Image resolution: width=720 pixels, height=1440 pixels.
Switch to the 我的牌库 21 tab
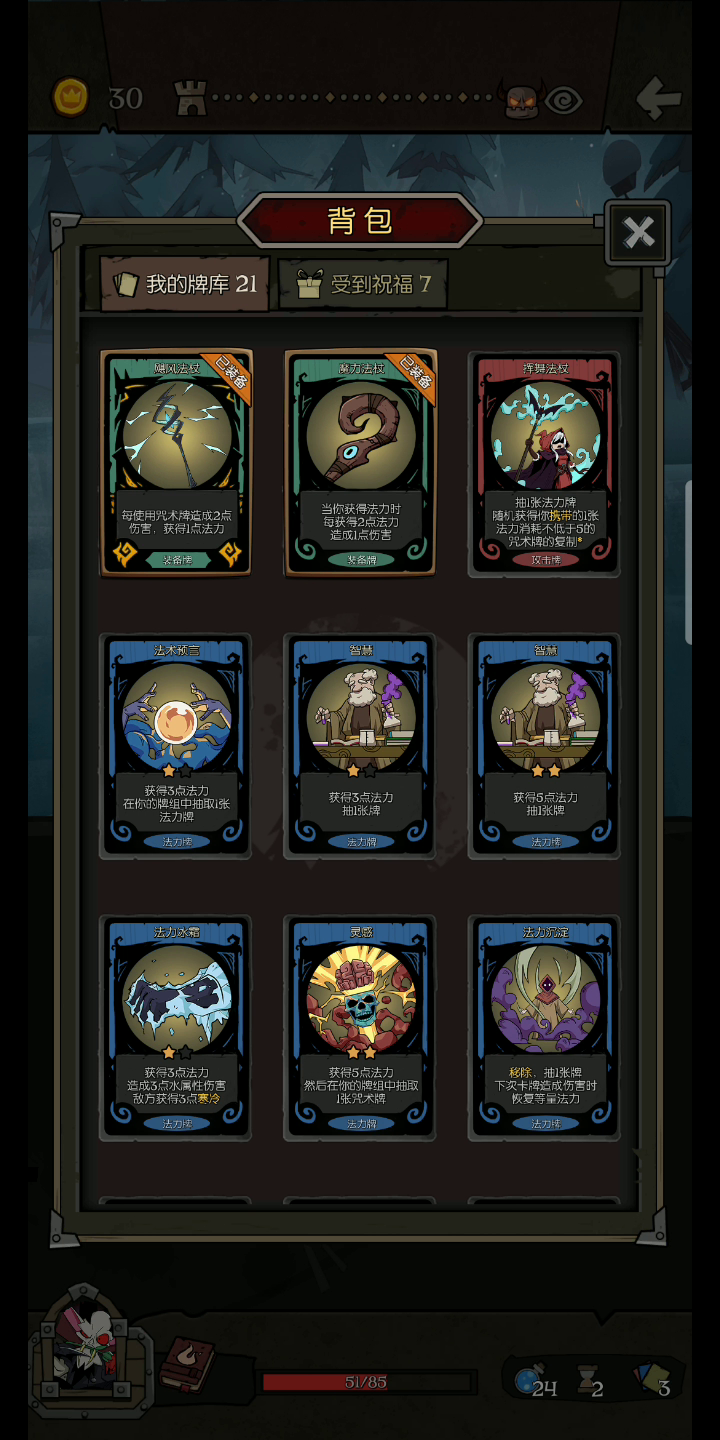(186, 284)
